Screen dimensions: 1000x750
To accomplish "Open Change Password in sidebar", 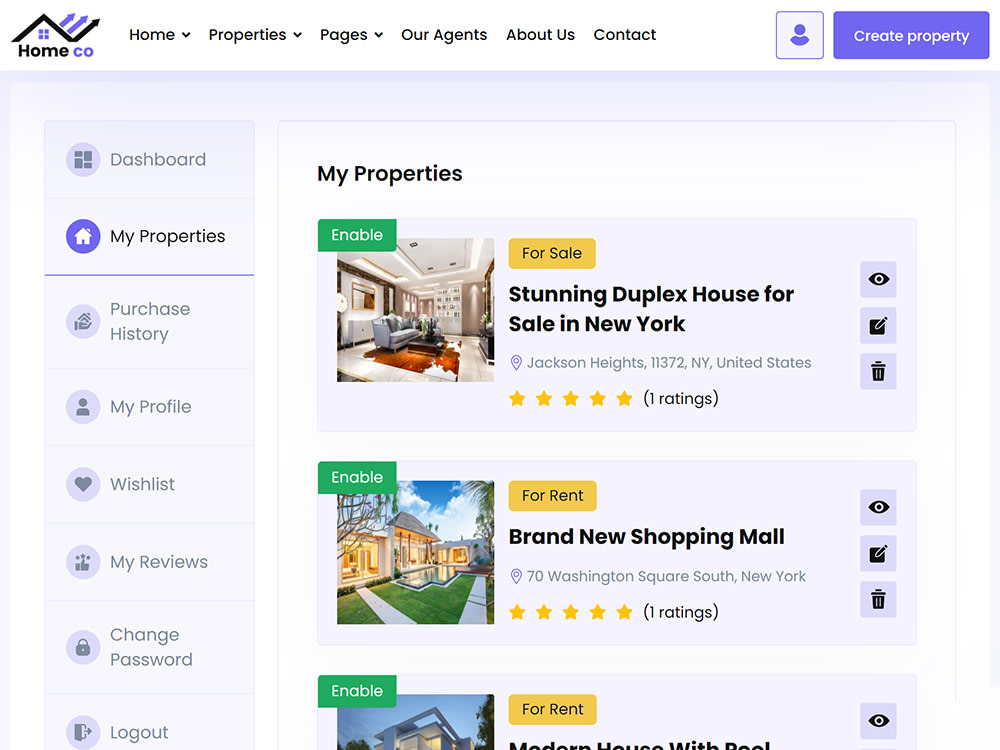I will tap(149, 647).
